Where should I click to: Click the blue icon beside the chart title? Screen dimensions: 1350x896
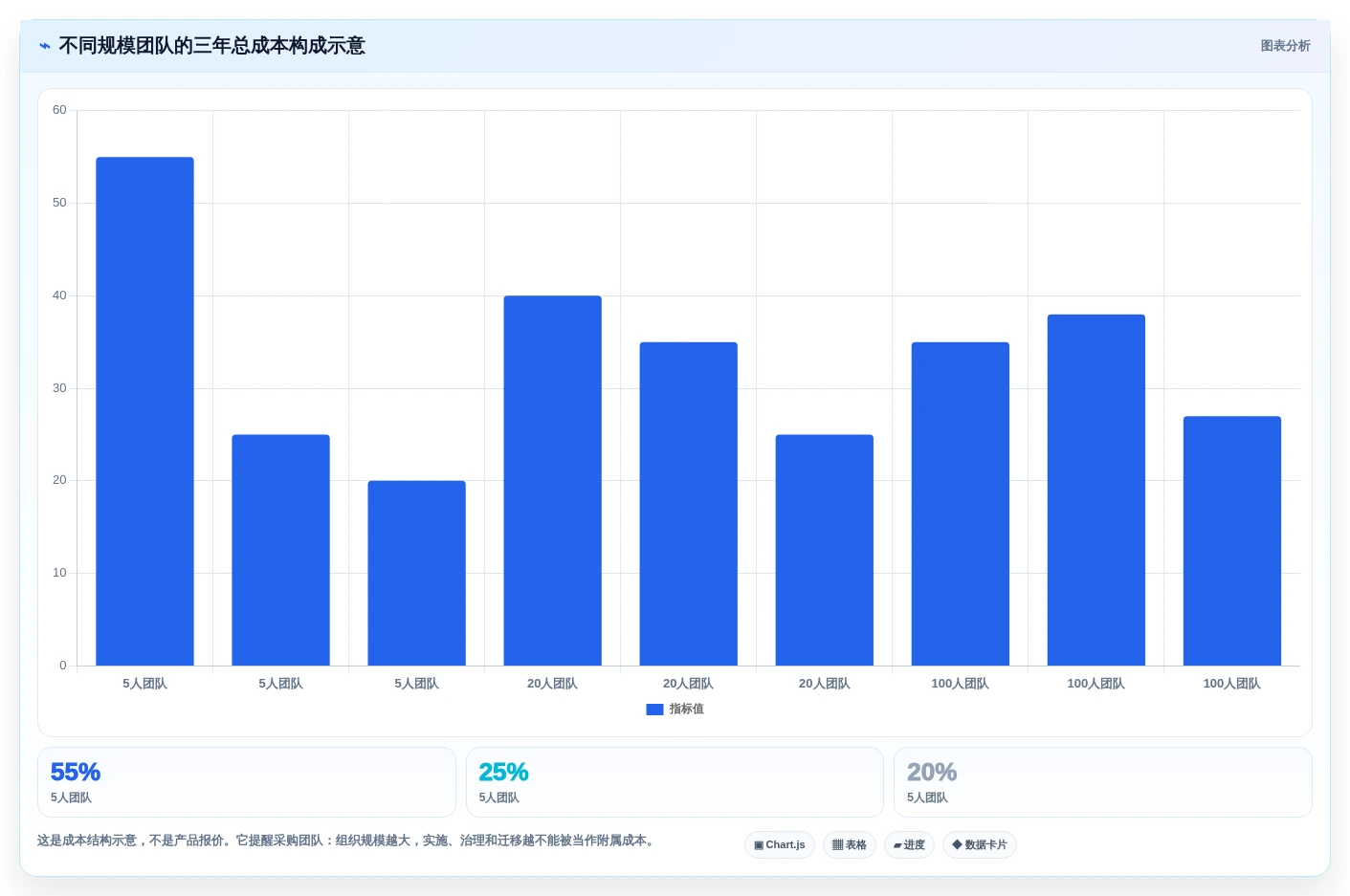(x=44, y=46)
